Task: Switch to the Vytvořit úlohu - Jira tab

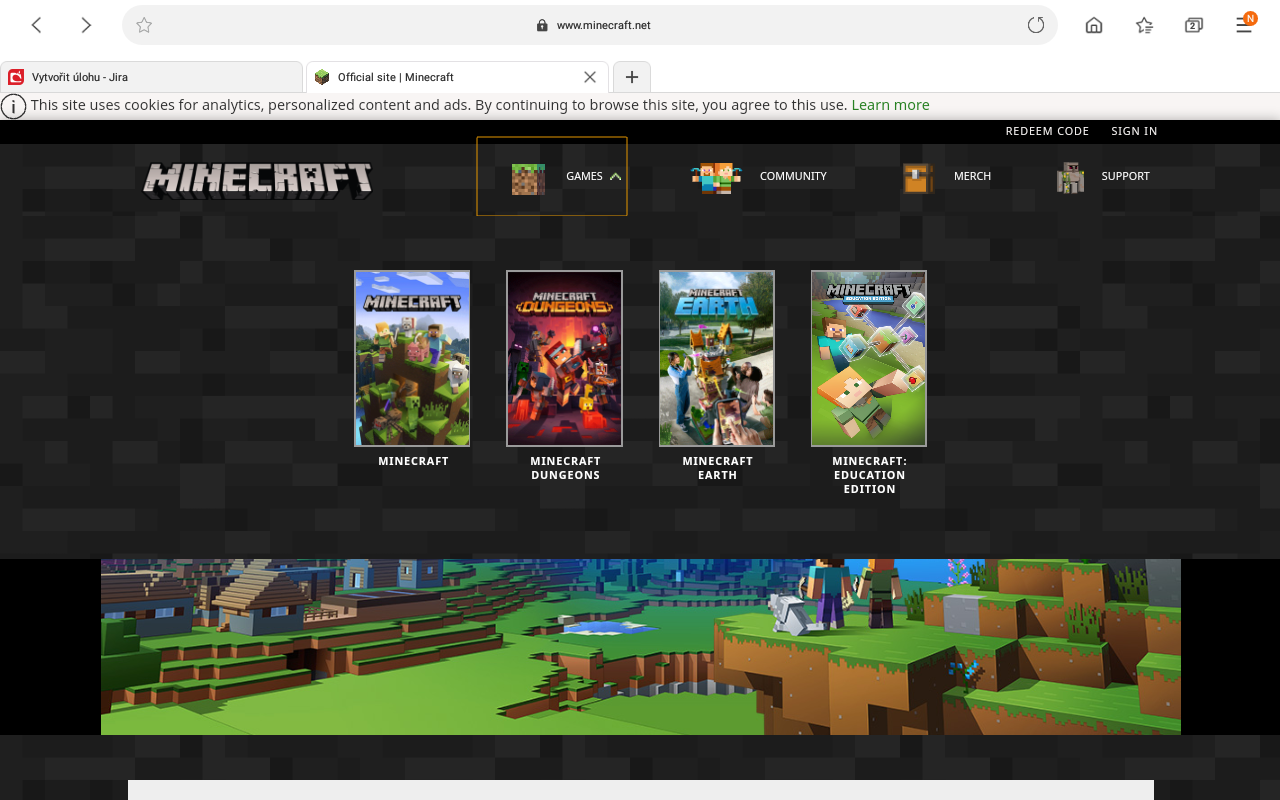Action: (152, 77)
